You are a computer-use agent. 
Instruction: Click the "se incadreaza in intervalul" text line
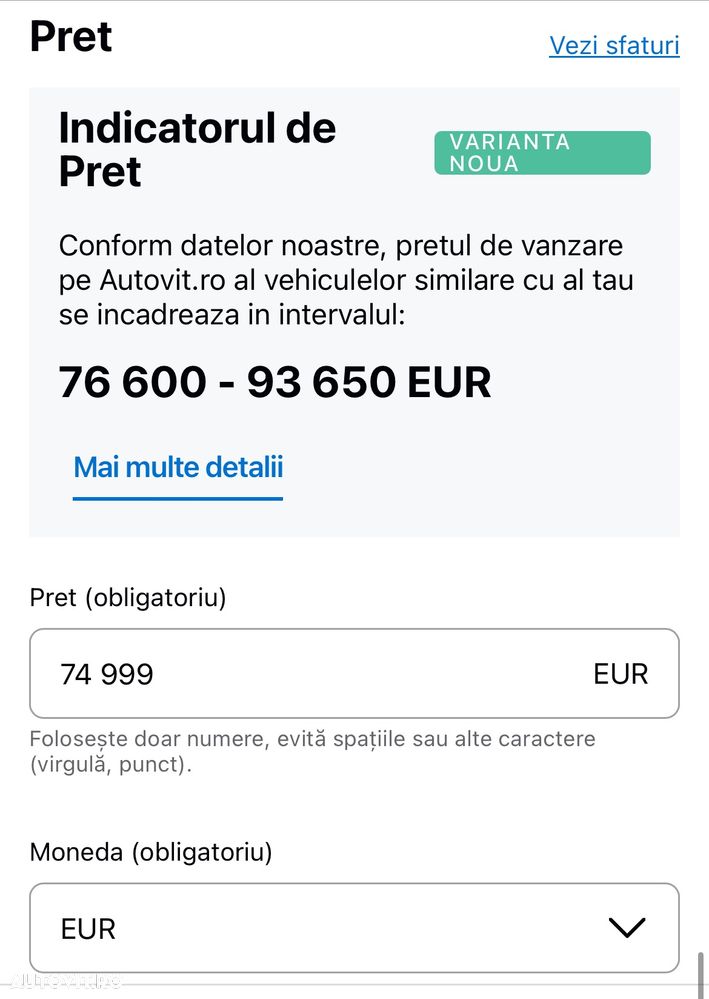tap(232, 316)
